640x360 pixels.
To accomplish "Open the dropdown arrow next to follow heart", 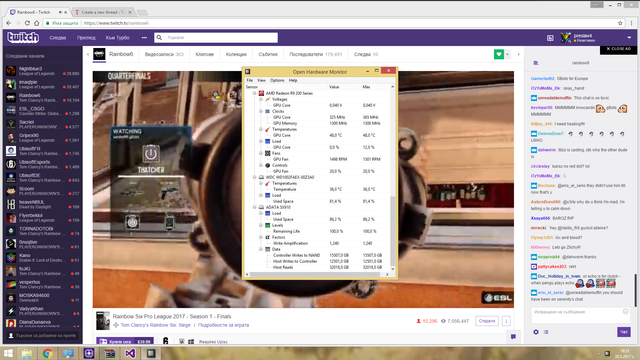I will click(x=507, y=54).
